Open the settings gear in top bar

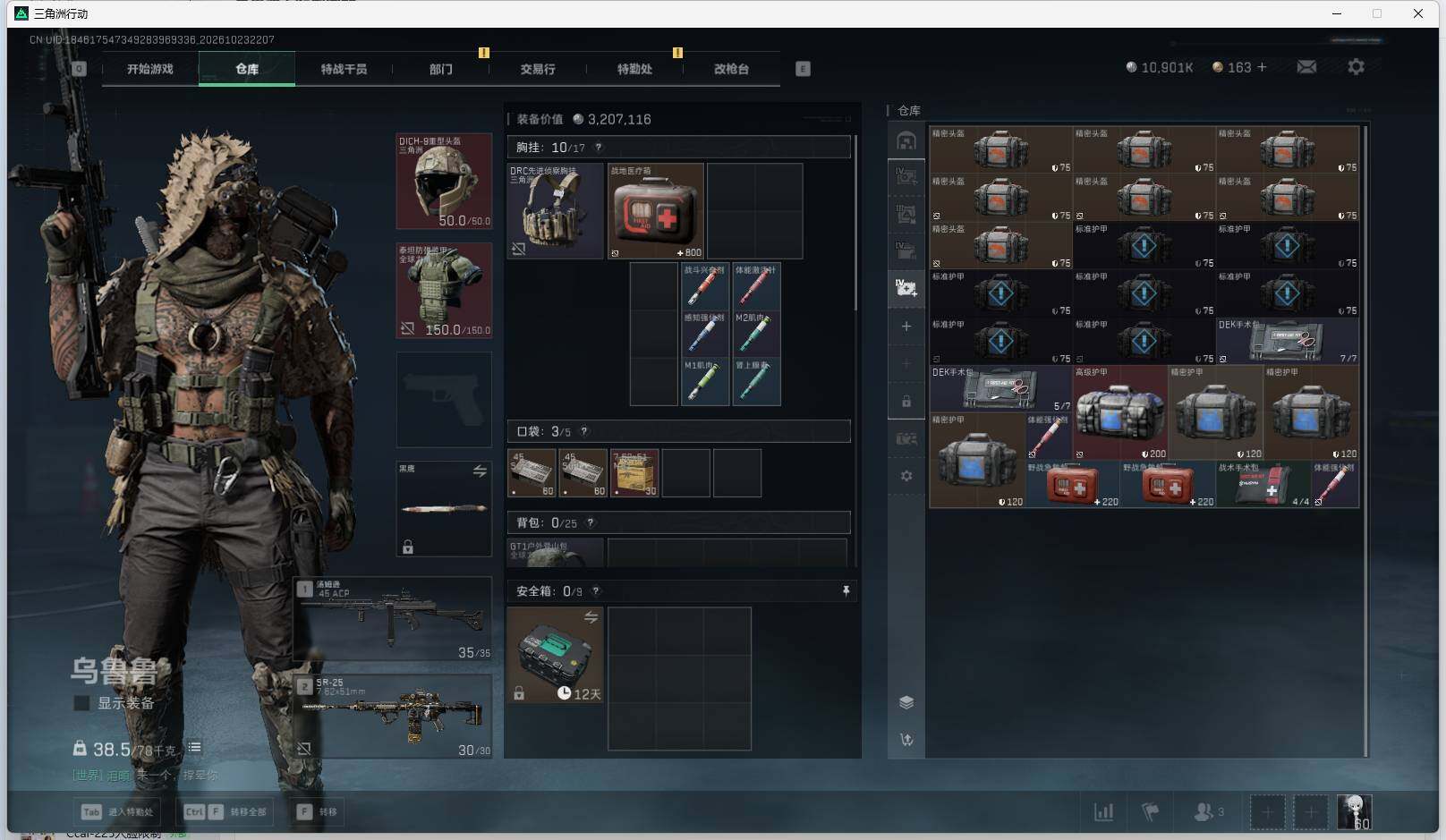1356,67
